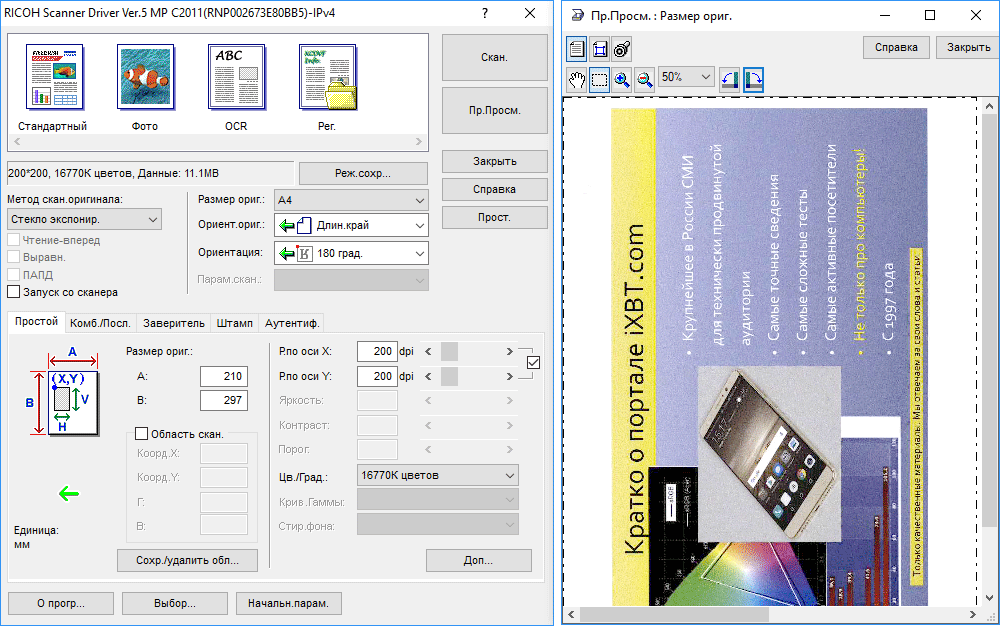Select the dashed rectangle selection tool
This screenshot has width=1000, height=626.
point(599,80)
